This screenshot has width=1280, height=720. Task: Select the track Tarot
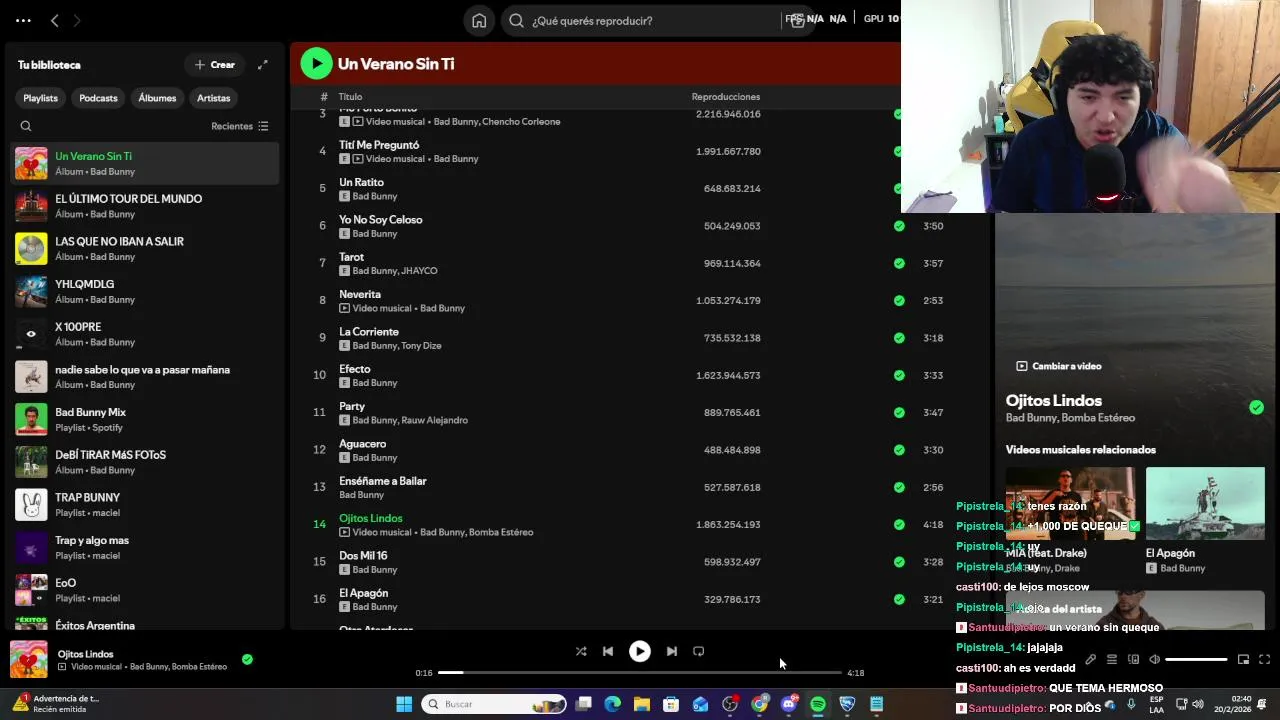coord(351,257)
